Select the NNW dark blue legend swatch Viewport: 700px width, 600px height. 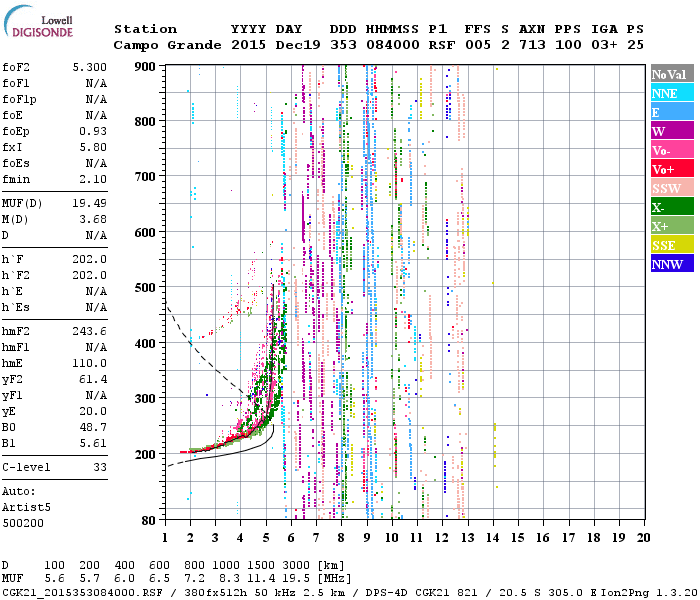pyautogui.click(x=672, y=263)
